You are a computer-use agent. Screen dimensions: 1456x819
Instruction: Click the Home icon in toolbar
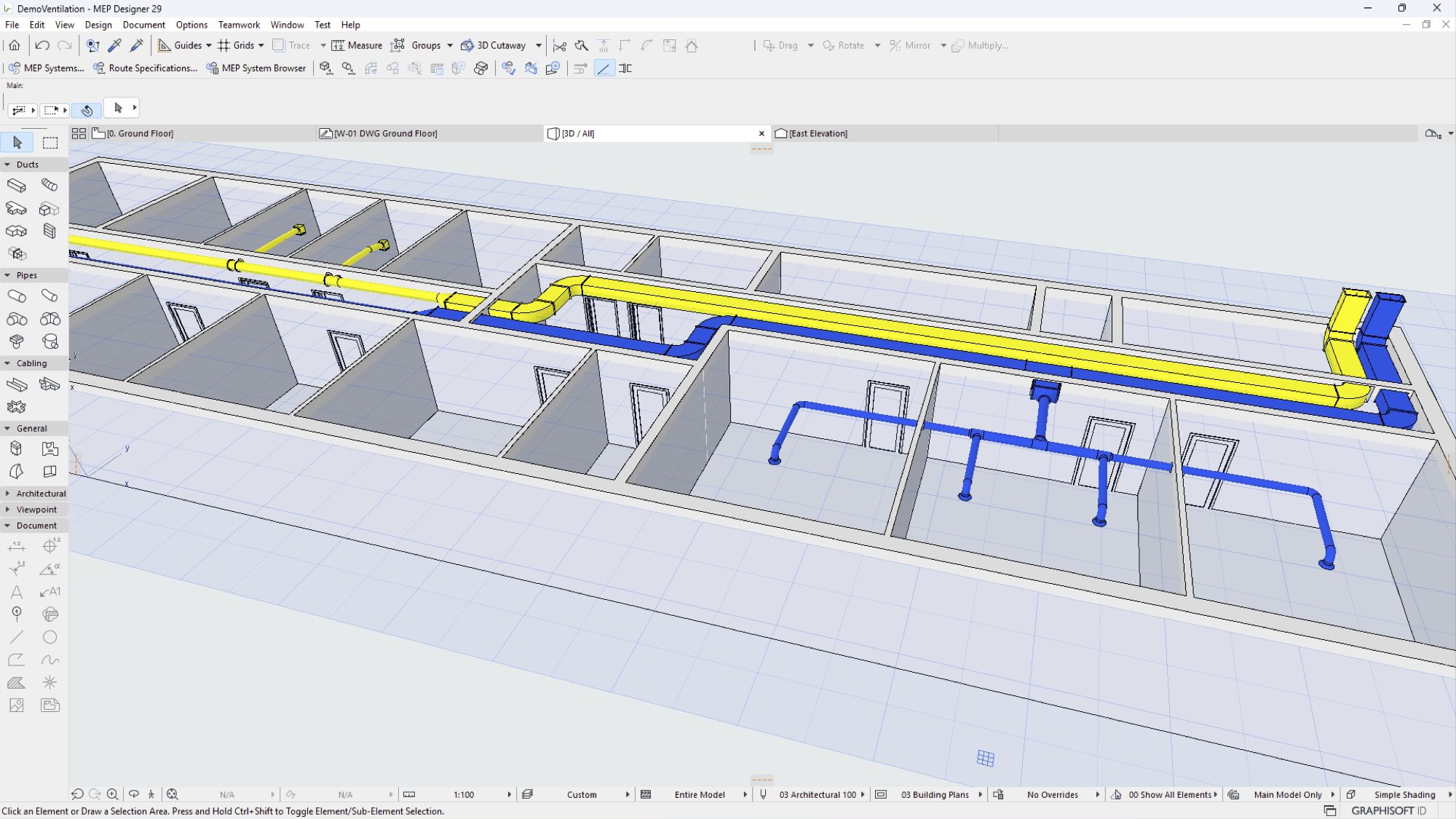pos(14,45)
